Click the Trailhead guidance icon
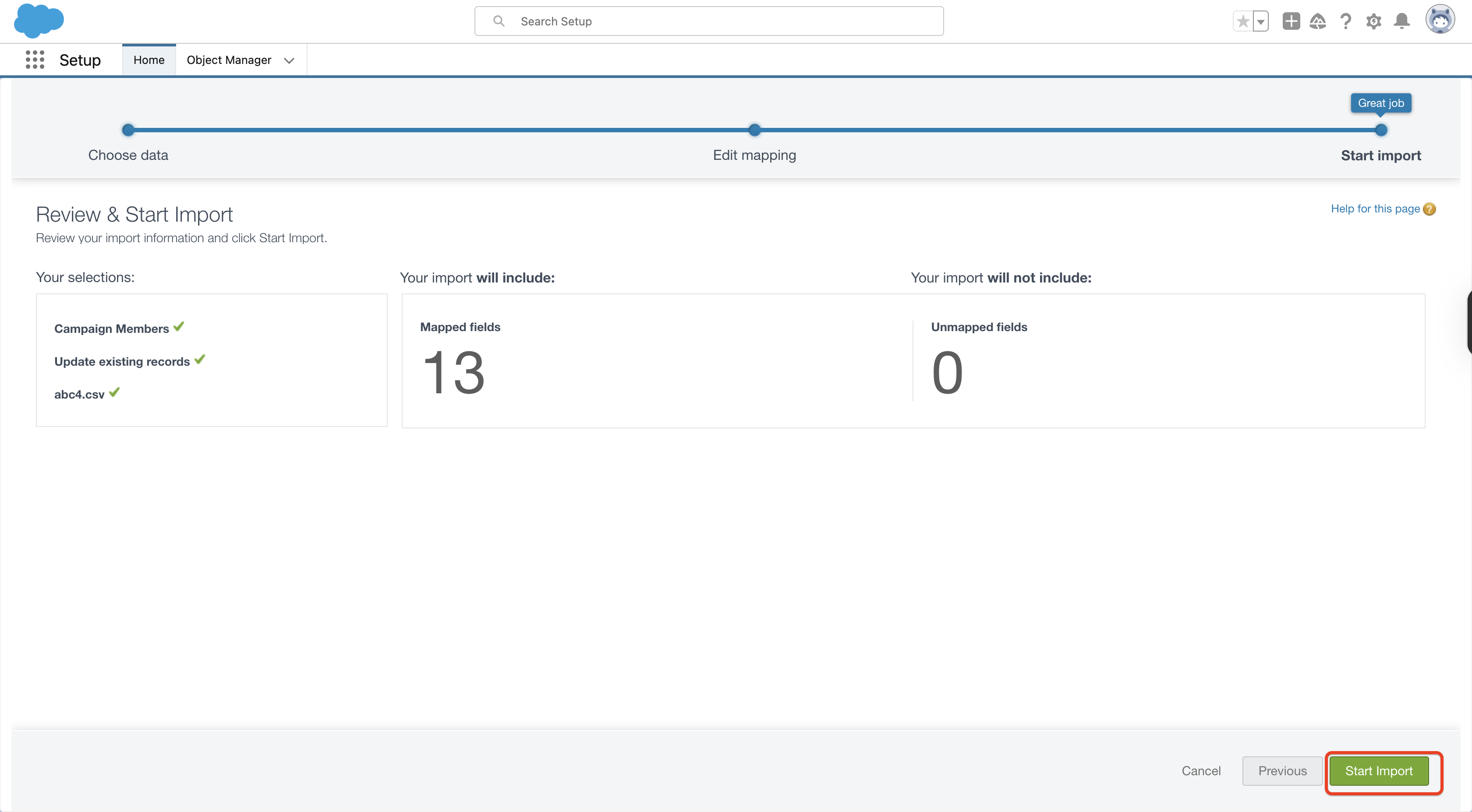The image size is (1472, 812). tap(1318, 22)
